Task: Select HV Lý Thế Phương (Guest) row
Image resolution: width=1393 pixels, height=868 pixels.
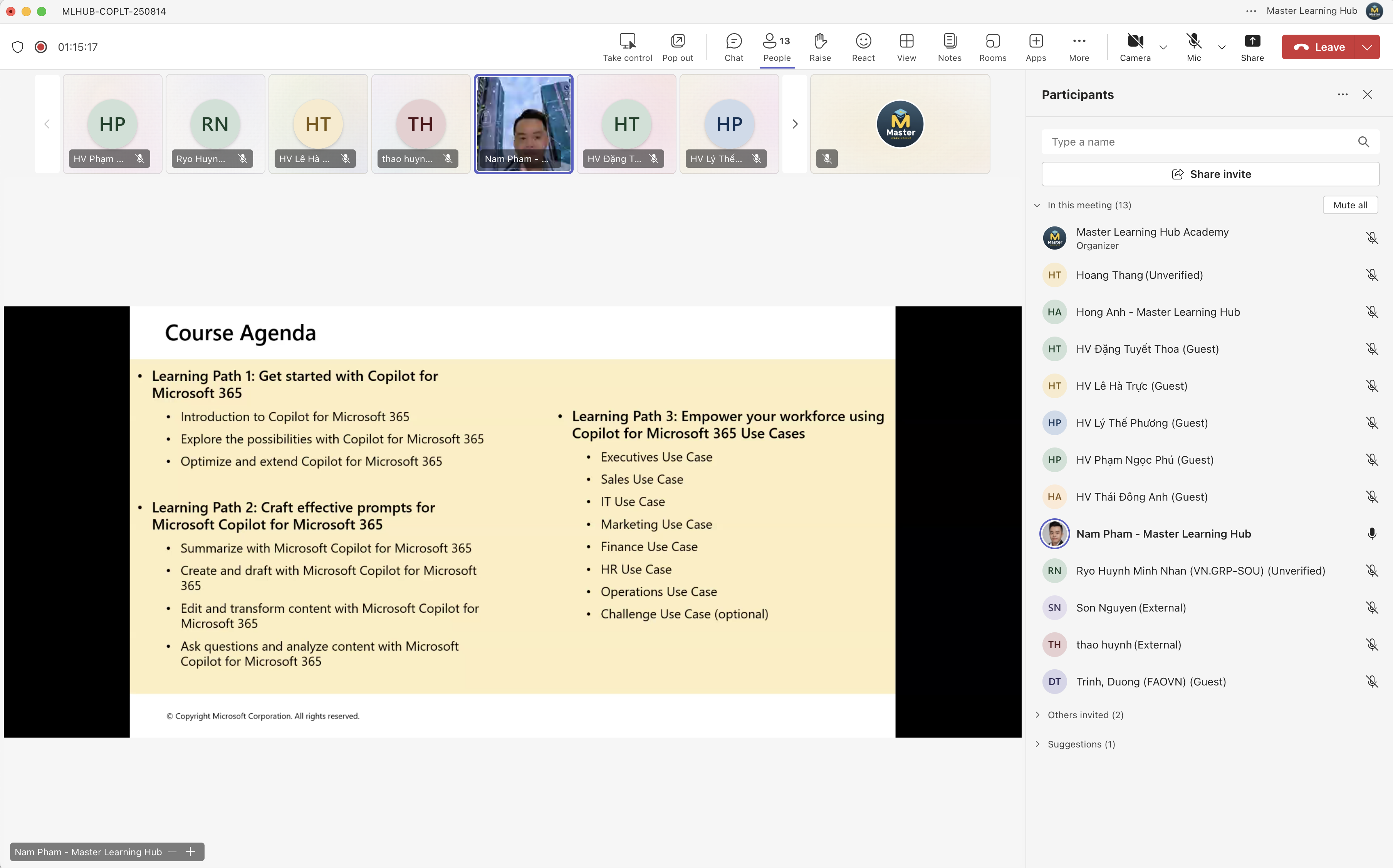Action: 1210,423
